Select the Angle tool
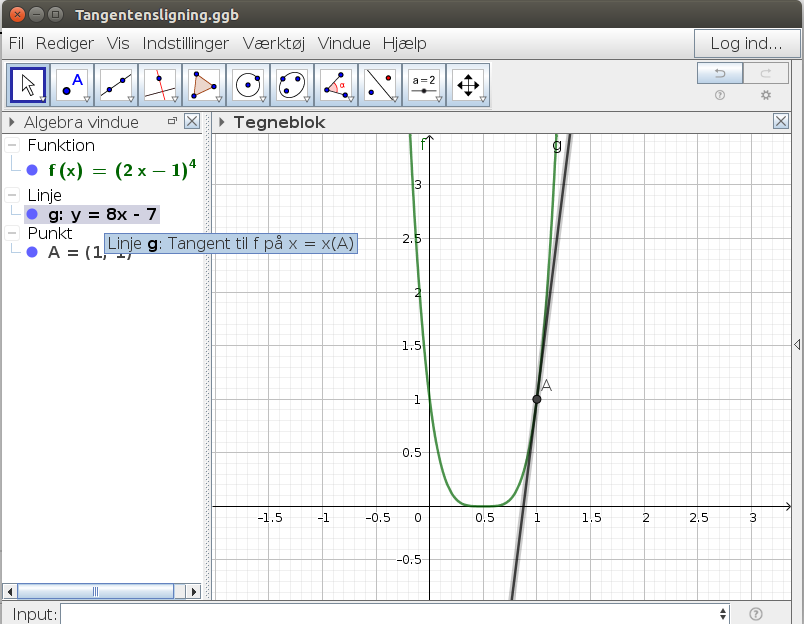This screenshot has width=804, height=624. (x=336, y=85)
